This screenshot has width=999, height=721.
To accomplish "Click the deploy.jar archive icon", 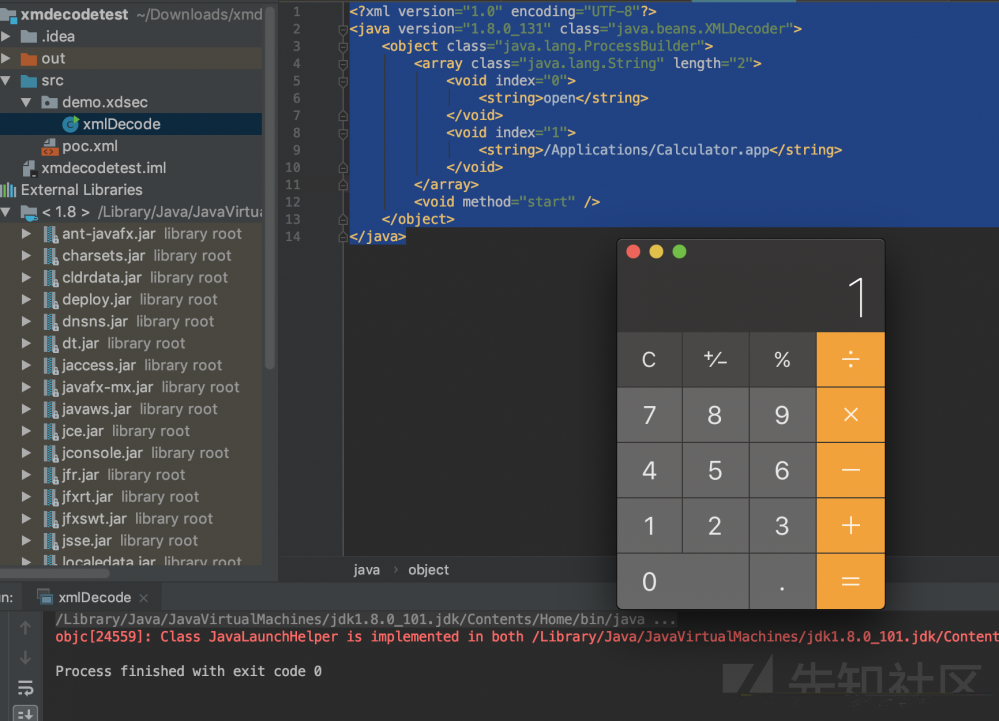I will [x=51, y=299].
